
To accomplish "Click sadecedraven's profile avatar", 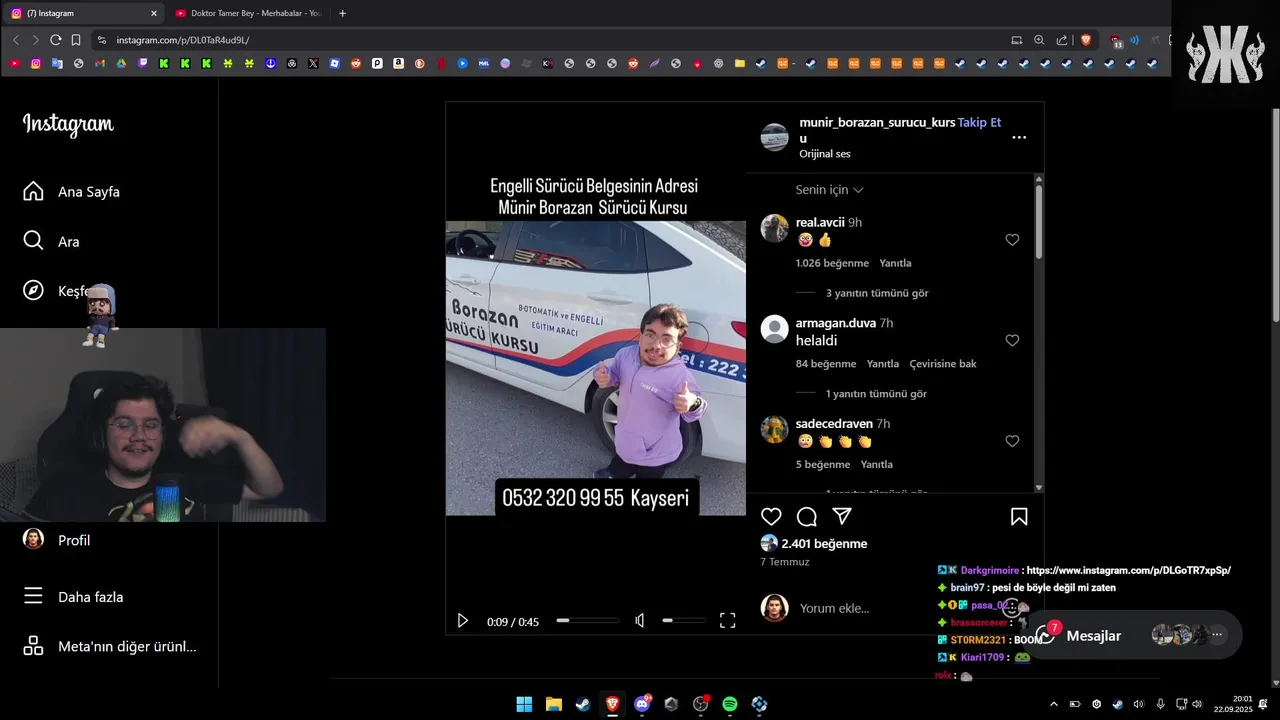I will 775,429.
